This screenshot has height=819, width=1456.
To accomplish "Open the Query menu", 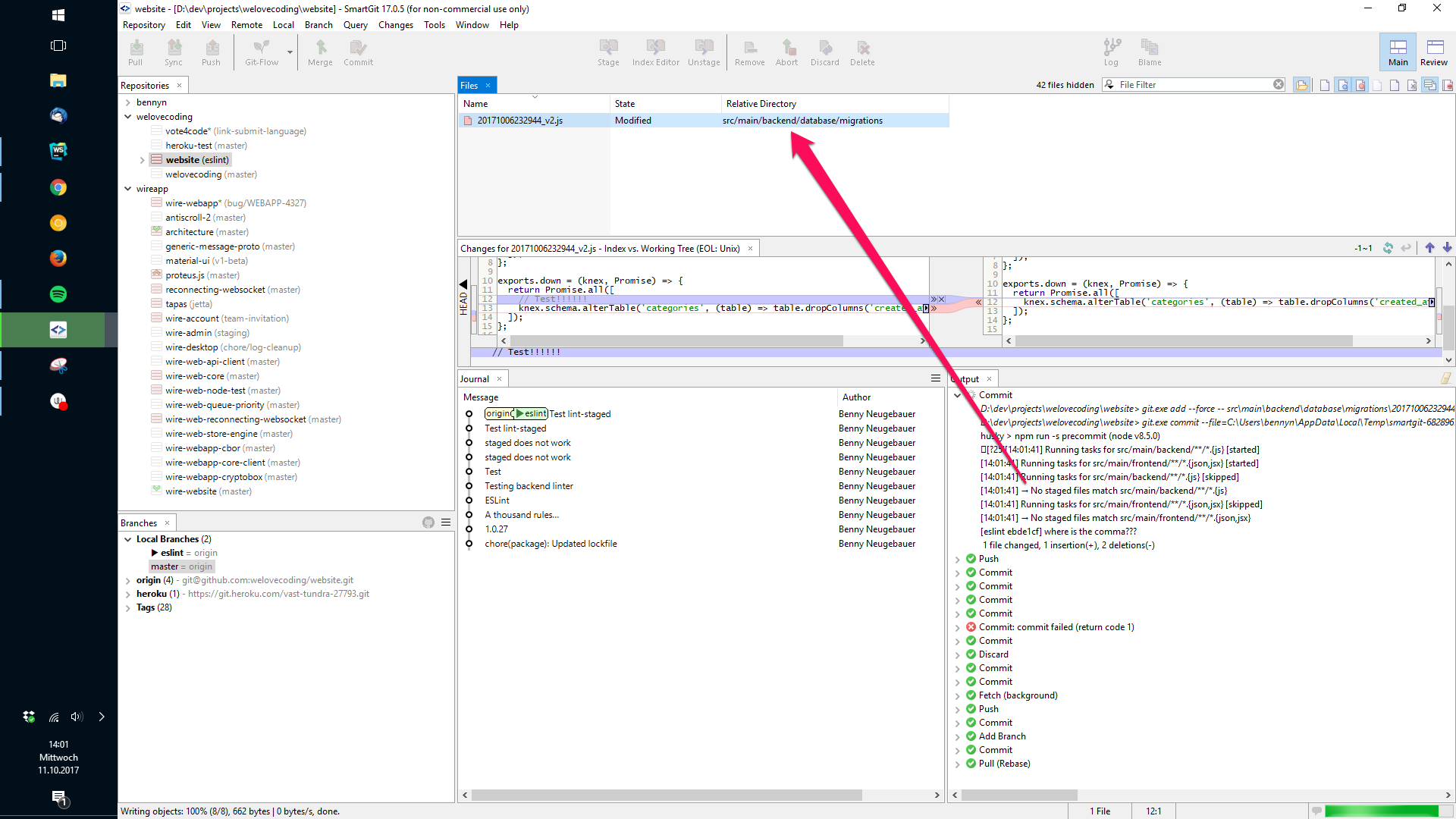I will point(356,25).
